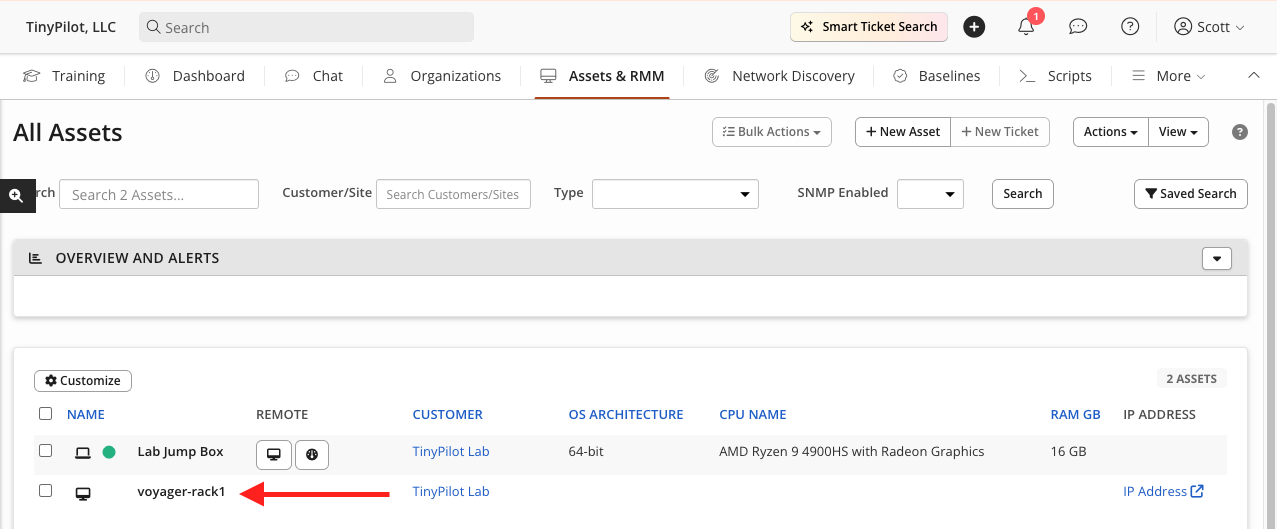
Task: Click the magnifier zoom icon on left edge
Action: (16, 196)
